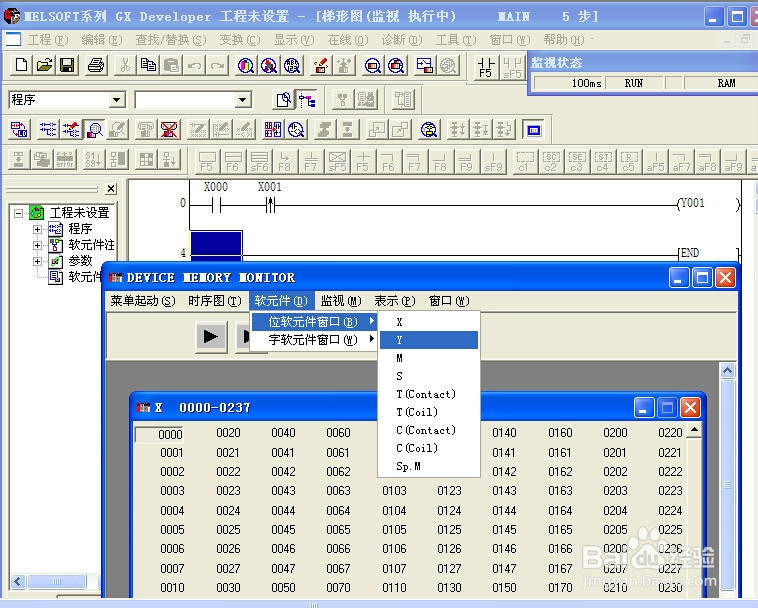Click the ladder/list view switch icon
This screenshot has width=758, height=608.
point(19,130)
